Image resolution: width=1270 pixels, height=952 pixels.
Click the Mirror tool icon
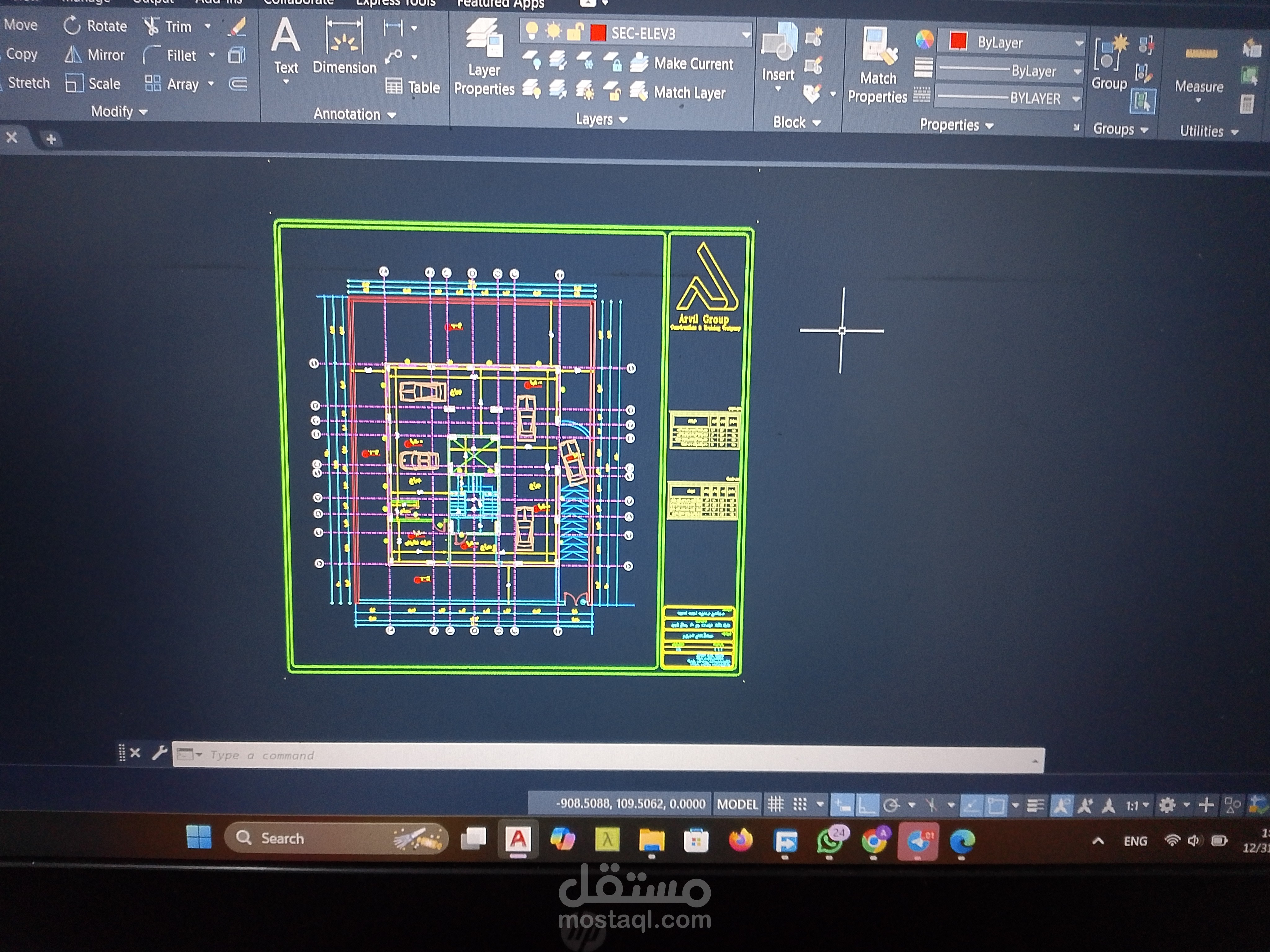tap(73, 55)
